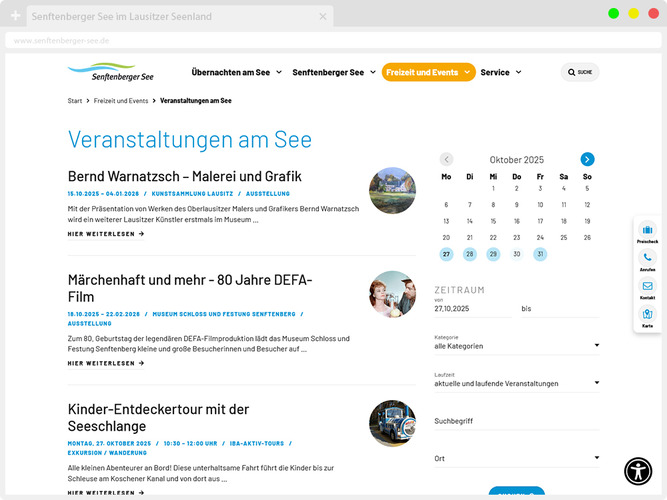
Task: Select October 29 in the calendar
Action: (493, 254)
